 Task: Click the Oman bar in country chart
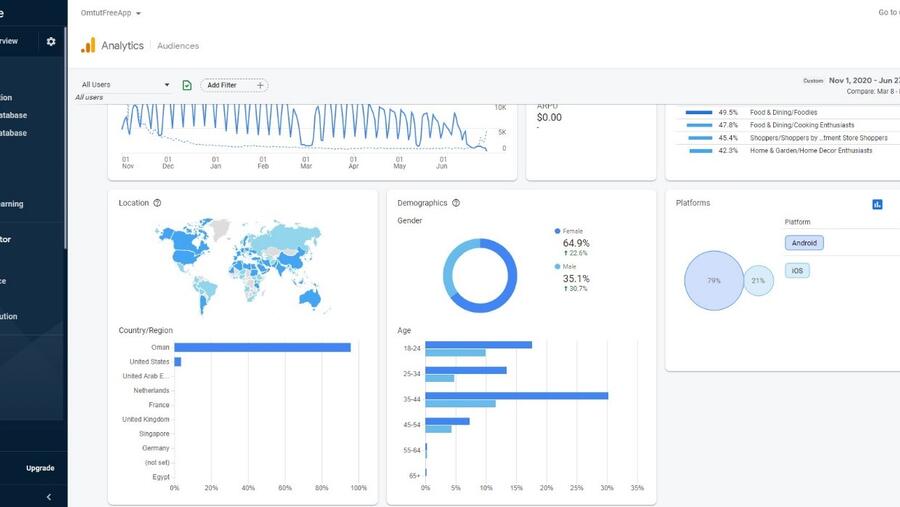(x=262, y=347)
